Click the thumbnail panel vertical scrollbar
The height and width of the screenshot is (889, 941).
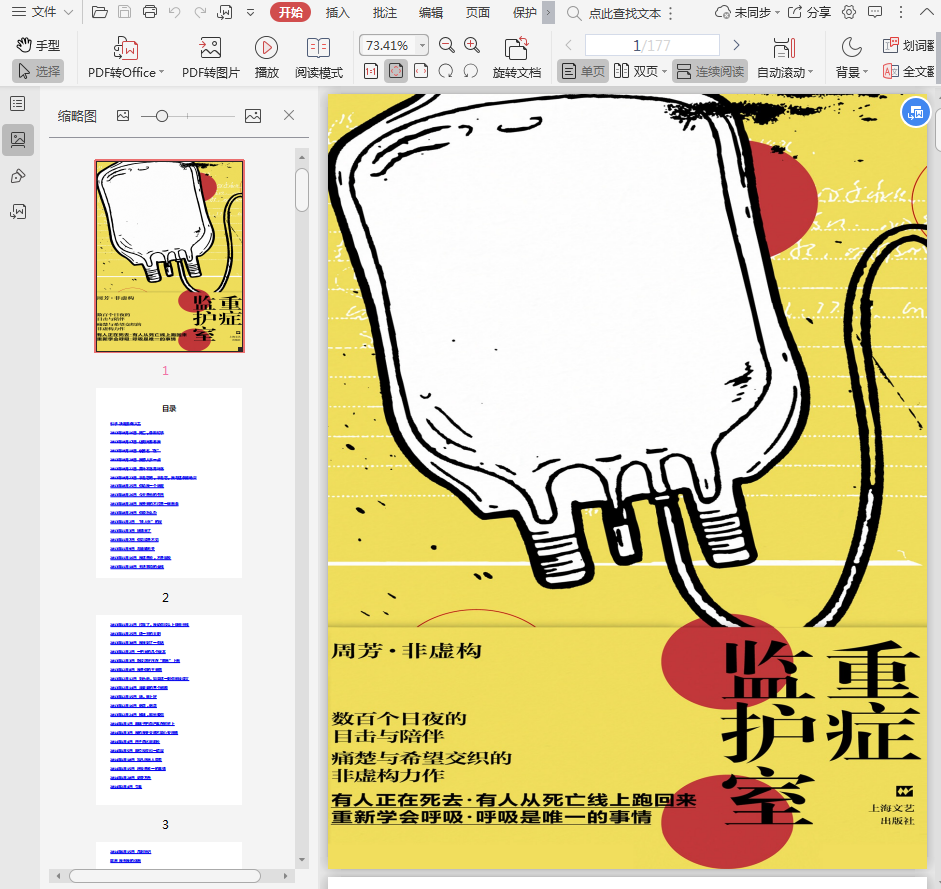click(x=302, y=189)
